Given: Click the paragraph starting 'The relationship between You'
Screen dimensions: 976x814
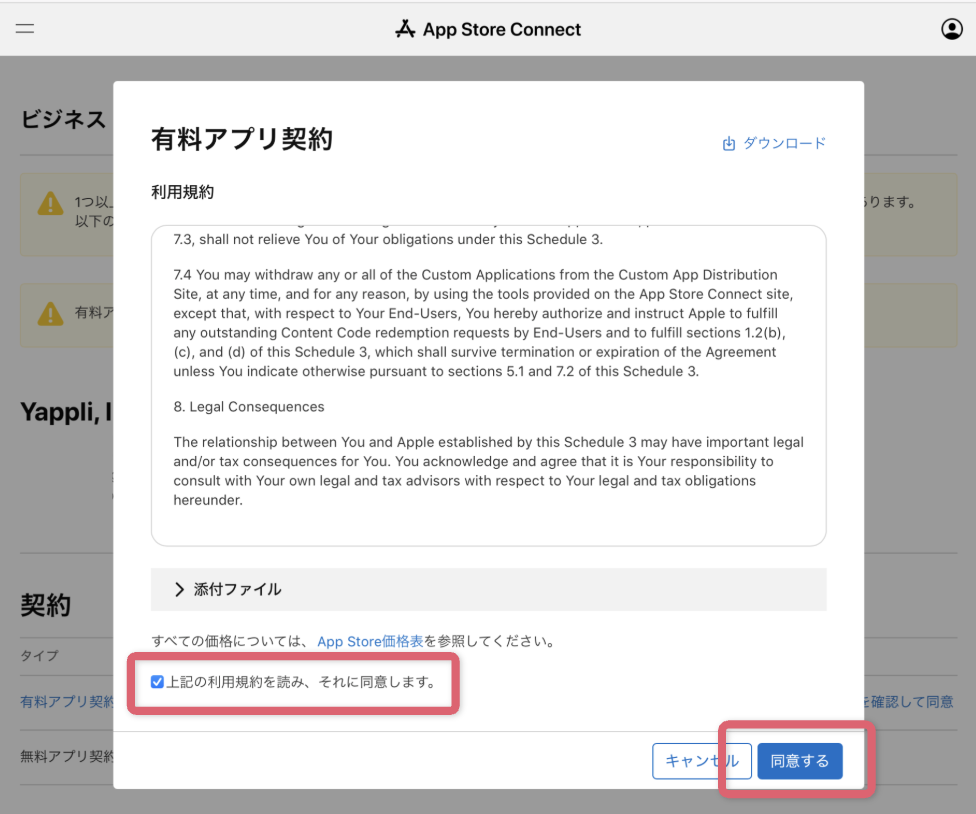Looking at the screenshot, I should tap(489, 471).
